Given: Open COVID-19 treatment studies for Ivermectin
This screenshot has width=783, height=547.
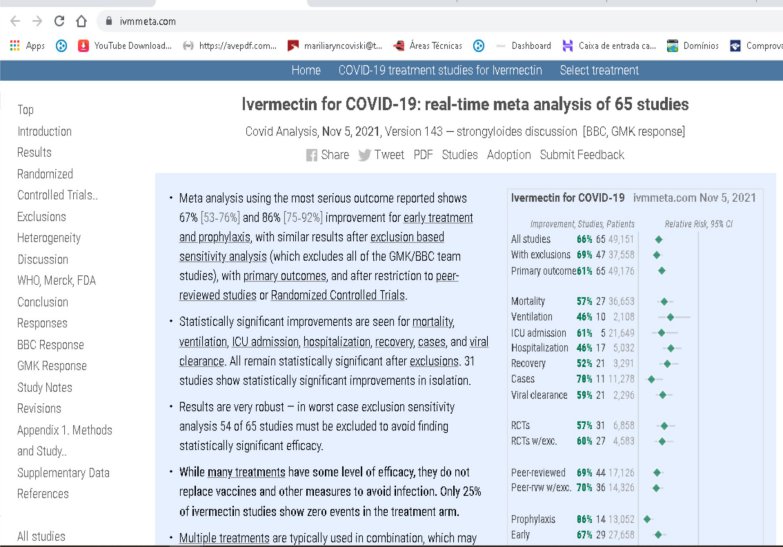Looking at the screenshot, I should pyautogui.click(x=439, y=70).
